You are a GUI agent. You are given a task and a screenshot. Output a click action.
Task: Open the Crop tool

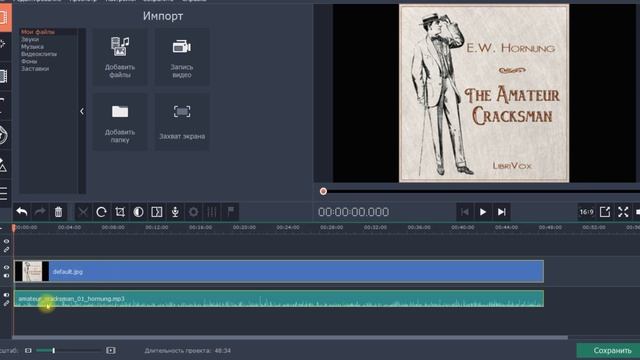[120, 212]
